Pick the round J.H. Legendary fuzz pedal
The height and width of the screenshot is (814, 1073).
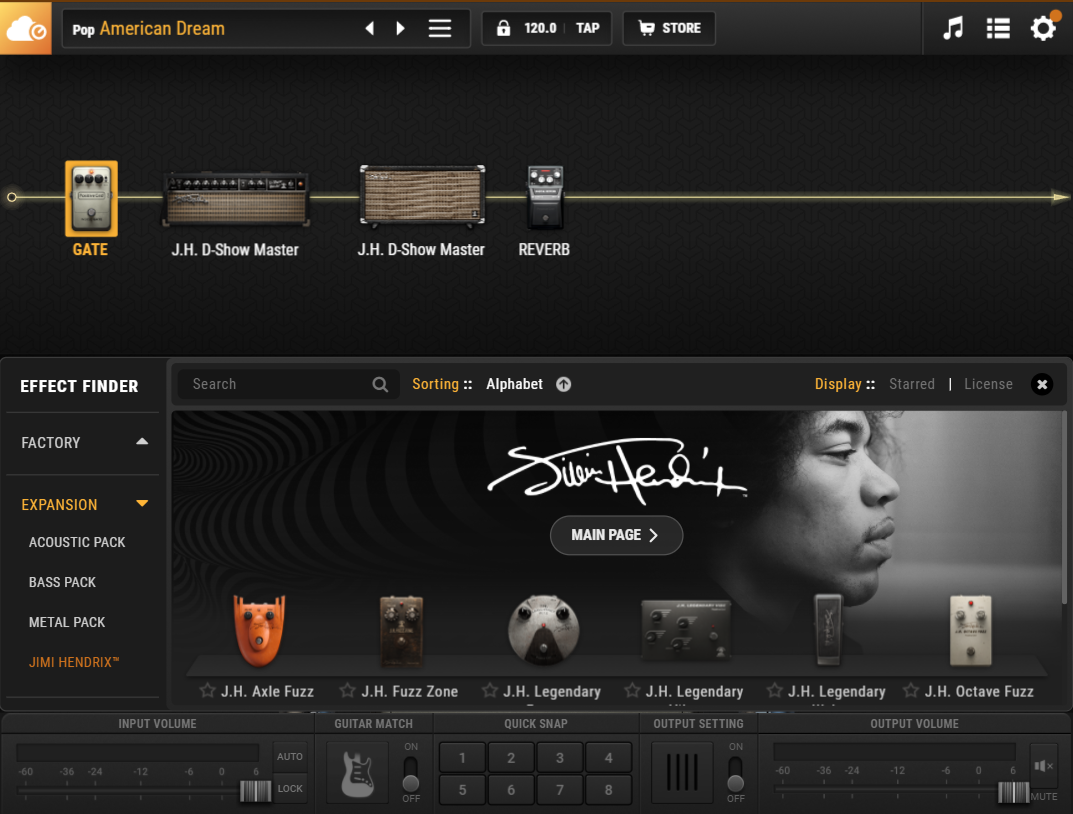coord(543,630)
